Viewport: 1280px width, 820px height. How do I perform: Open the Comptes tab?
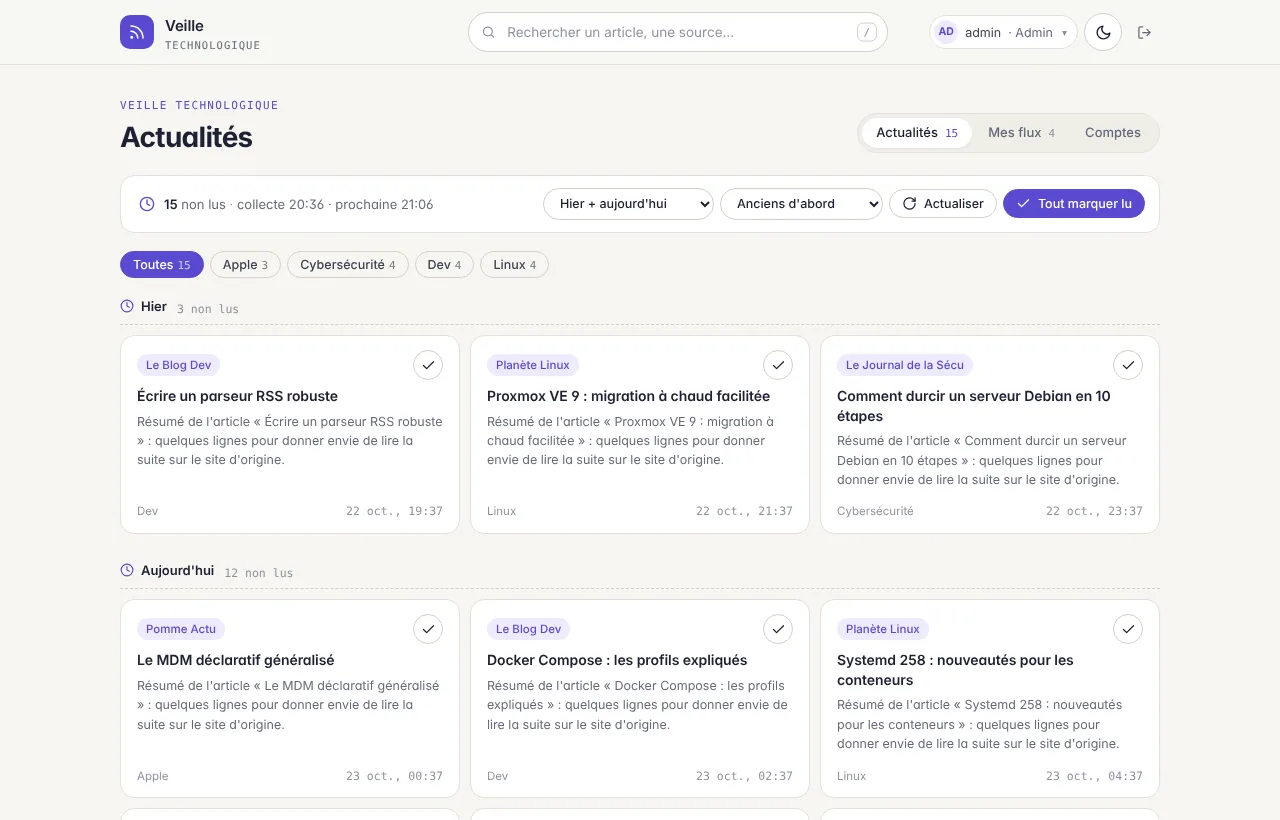coord(1113,133)
